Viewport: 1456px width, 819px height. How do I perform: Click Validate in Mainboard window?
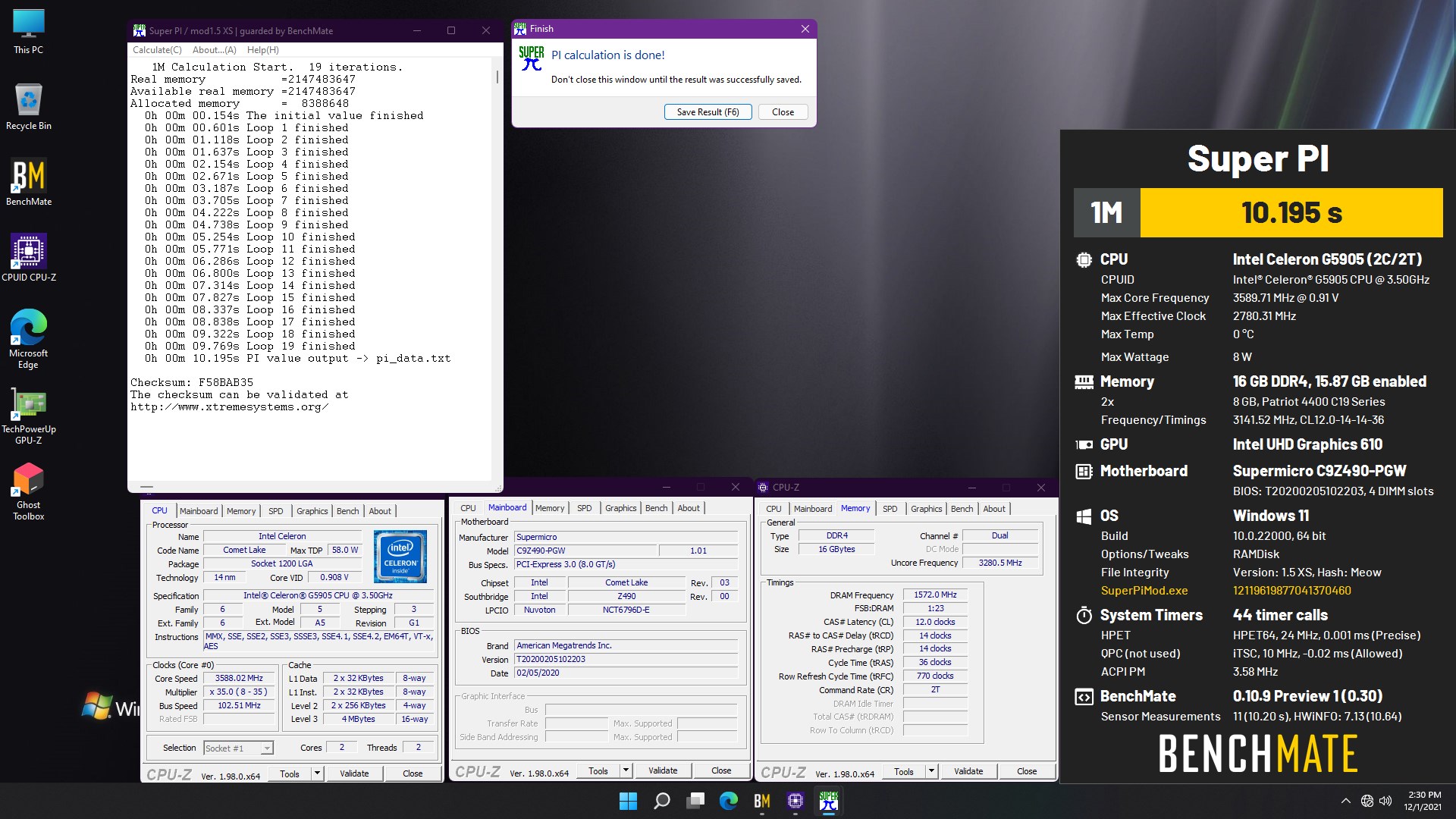pos(663,770)
